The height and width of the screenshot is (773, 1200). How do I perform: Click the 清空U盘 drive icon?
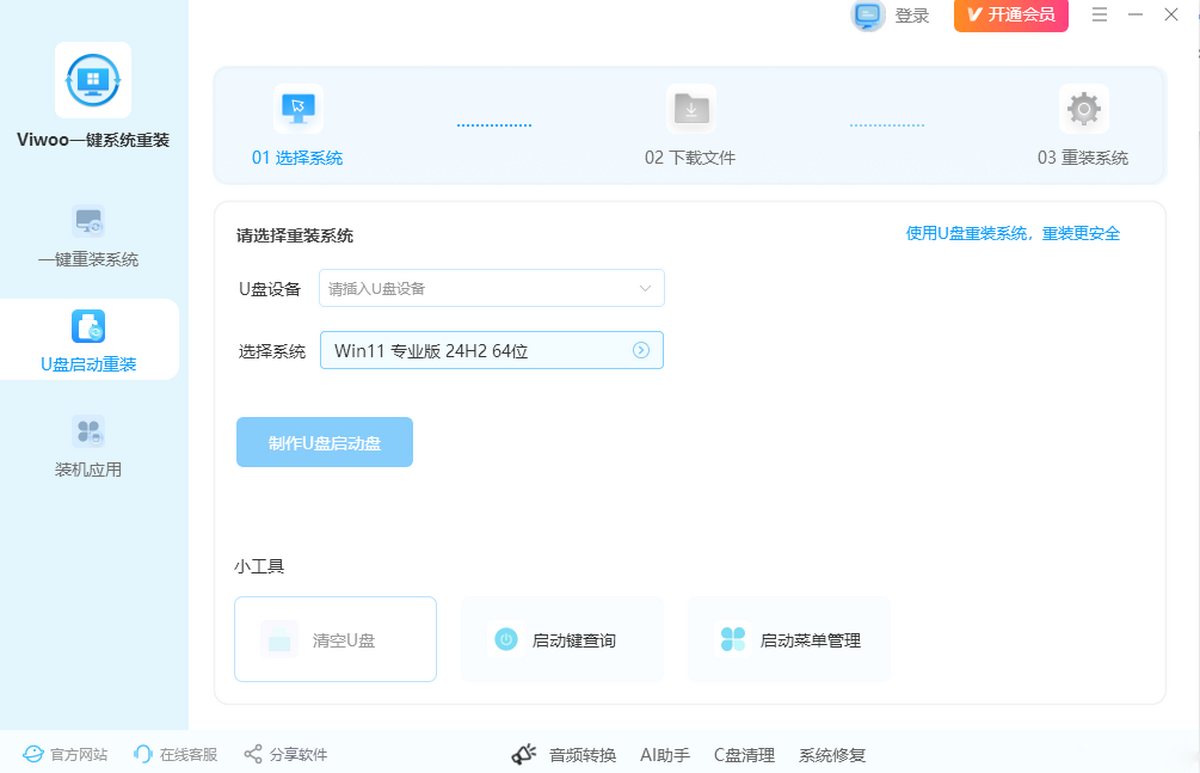(280, 640)
